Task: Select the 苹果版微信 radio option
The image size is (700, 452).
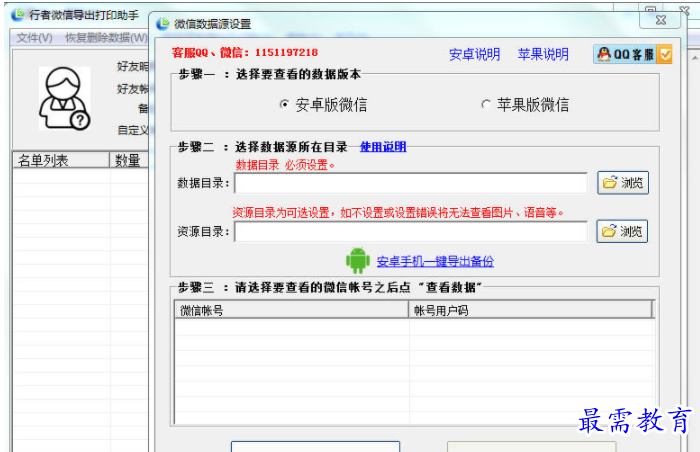Action: tap(525, 105)
